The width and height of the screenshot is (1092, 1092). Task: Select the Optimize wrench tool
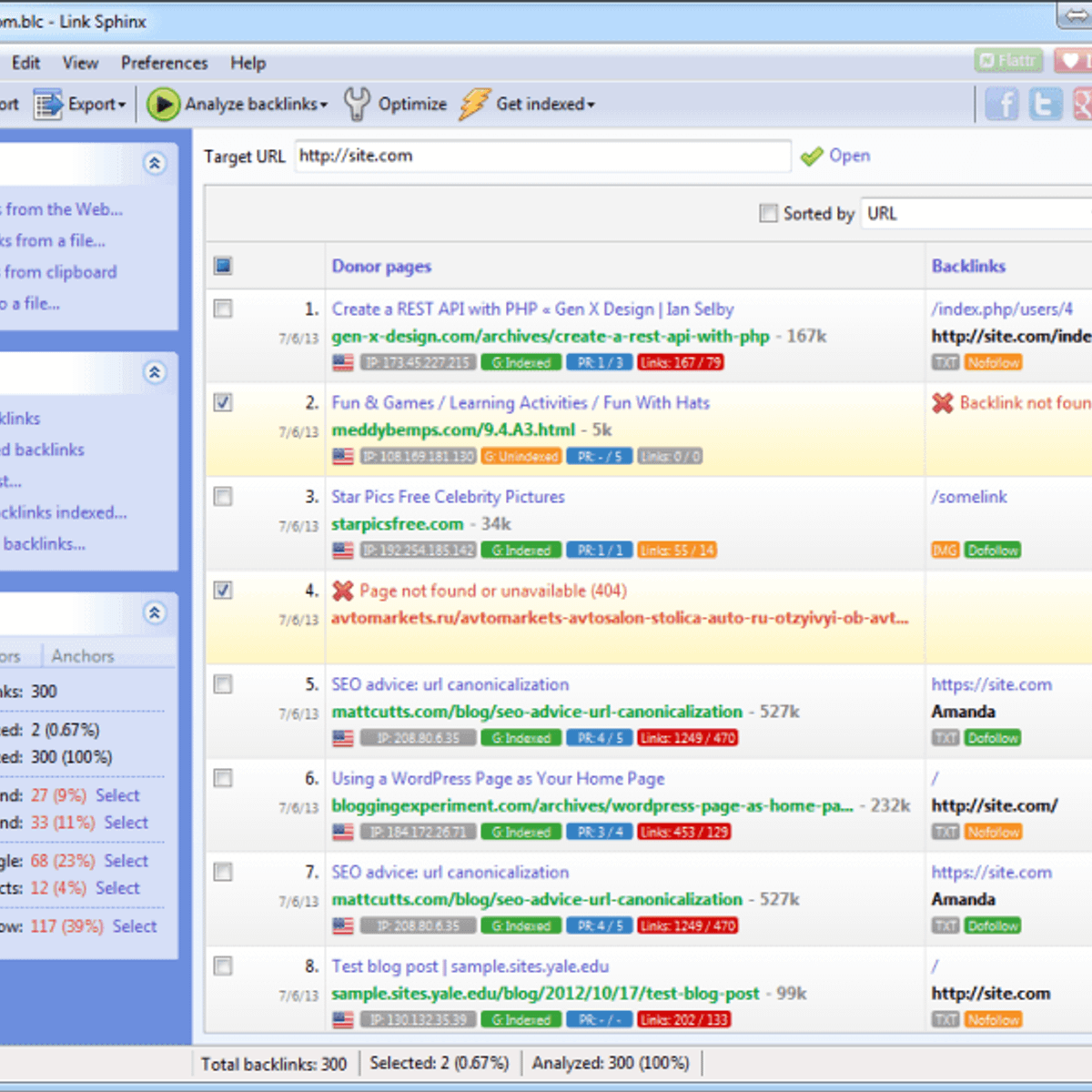tap(357, 104)
